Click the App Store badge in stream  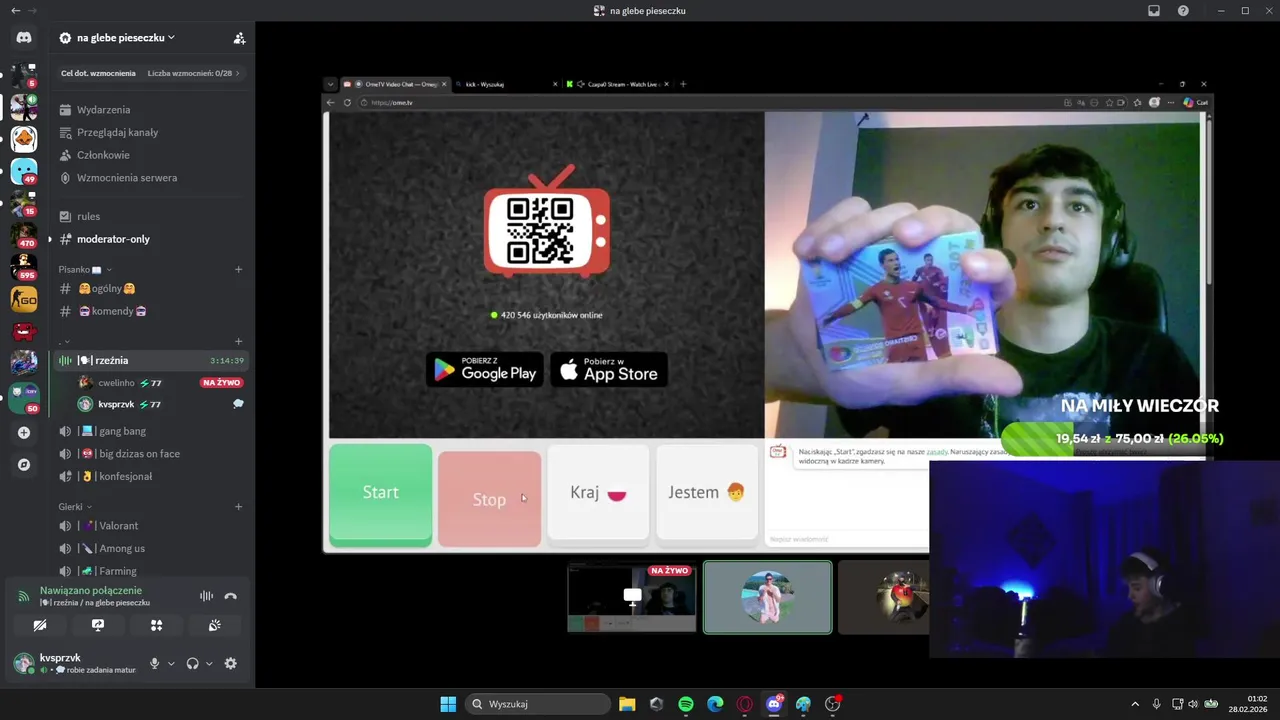pos(609,370)
